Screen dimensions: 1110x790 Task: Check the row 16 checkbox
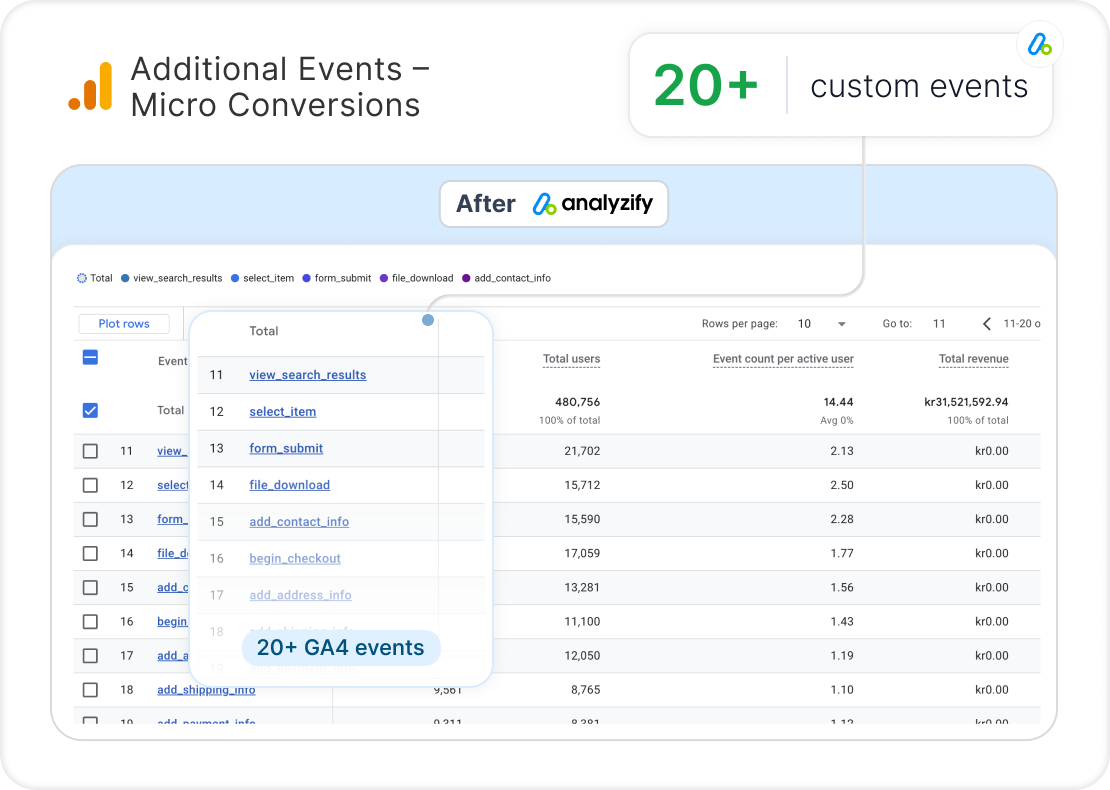point(90,622)
